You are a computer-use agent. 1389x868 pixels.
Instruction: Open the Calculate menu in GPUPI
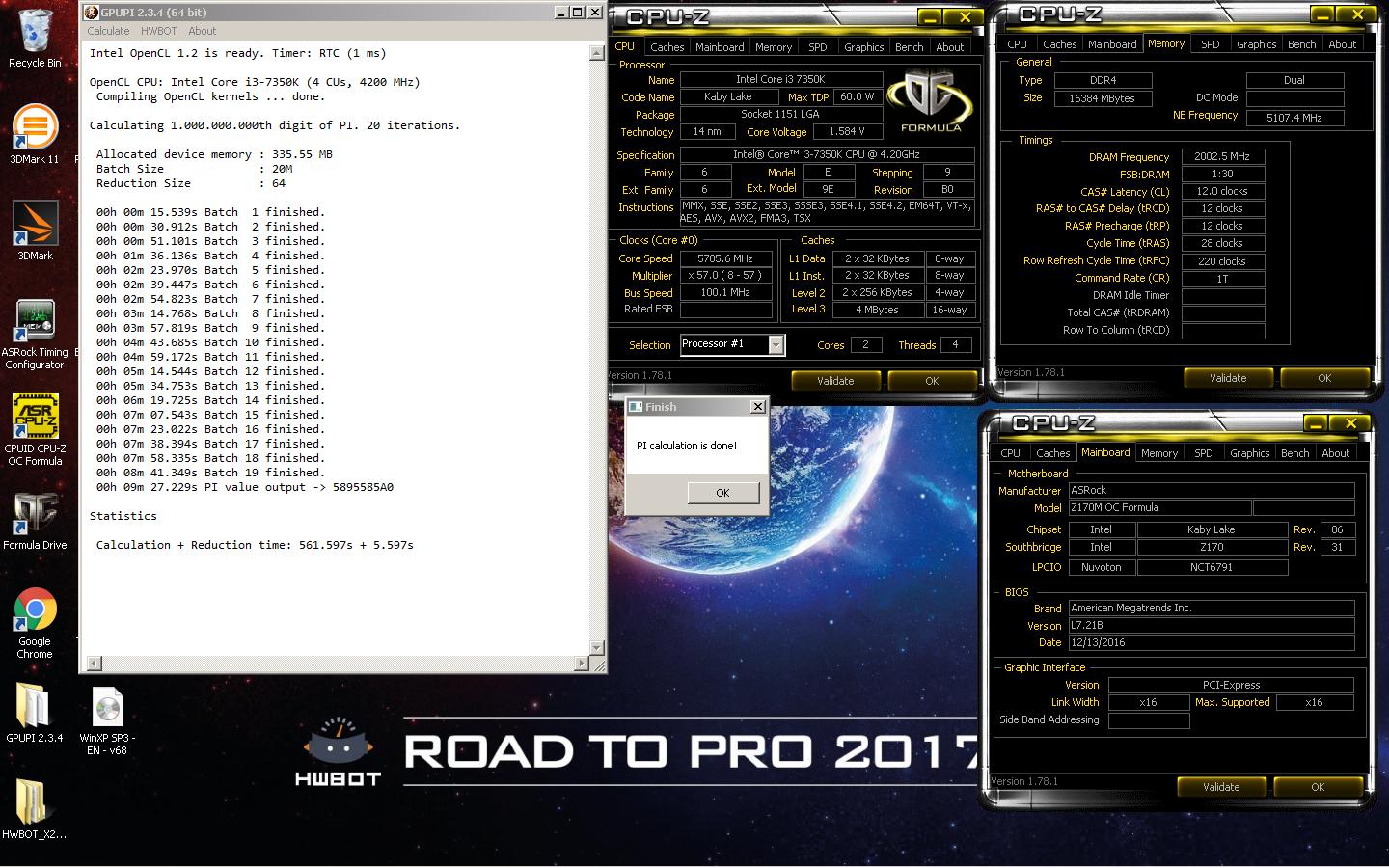(x=108, y=31)
